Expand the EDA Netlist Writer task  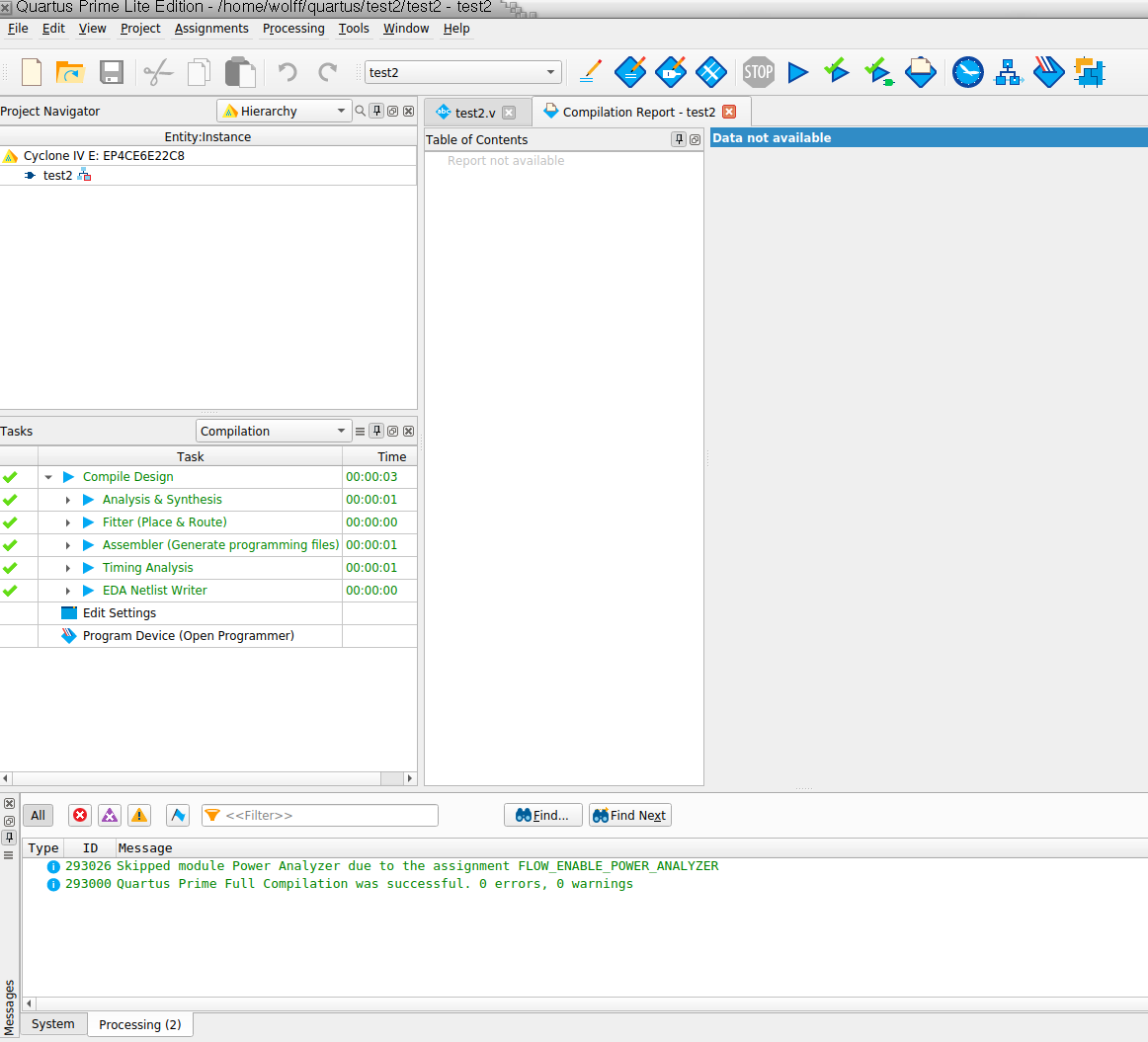(68, 591)
